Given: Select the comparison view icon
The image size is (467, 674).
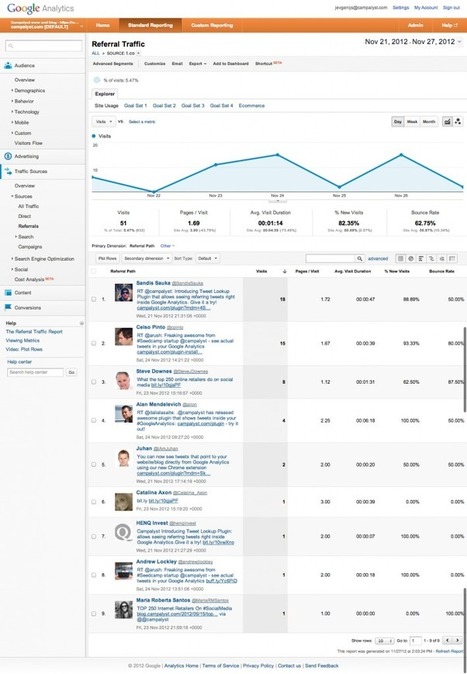Looking at the screenshot, I should click(x=431, y=258).
